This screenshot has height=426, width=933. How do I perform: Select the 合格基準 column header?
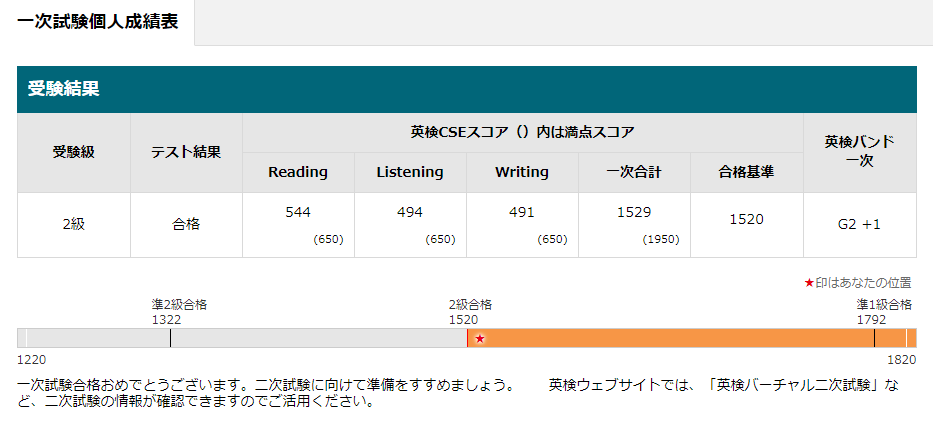pyautogui.click(x=746, y=172)
